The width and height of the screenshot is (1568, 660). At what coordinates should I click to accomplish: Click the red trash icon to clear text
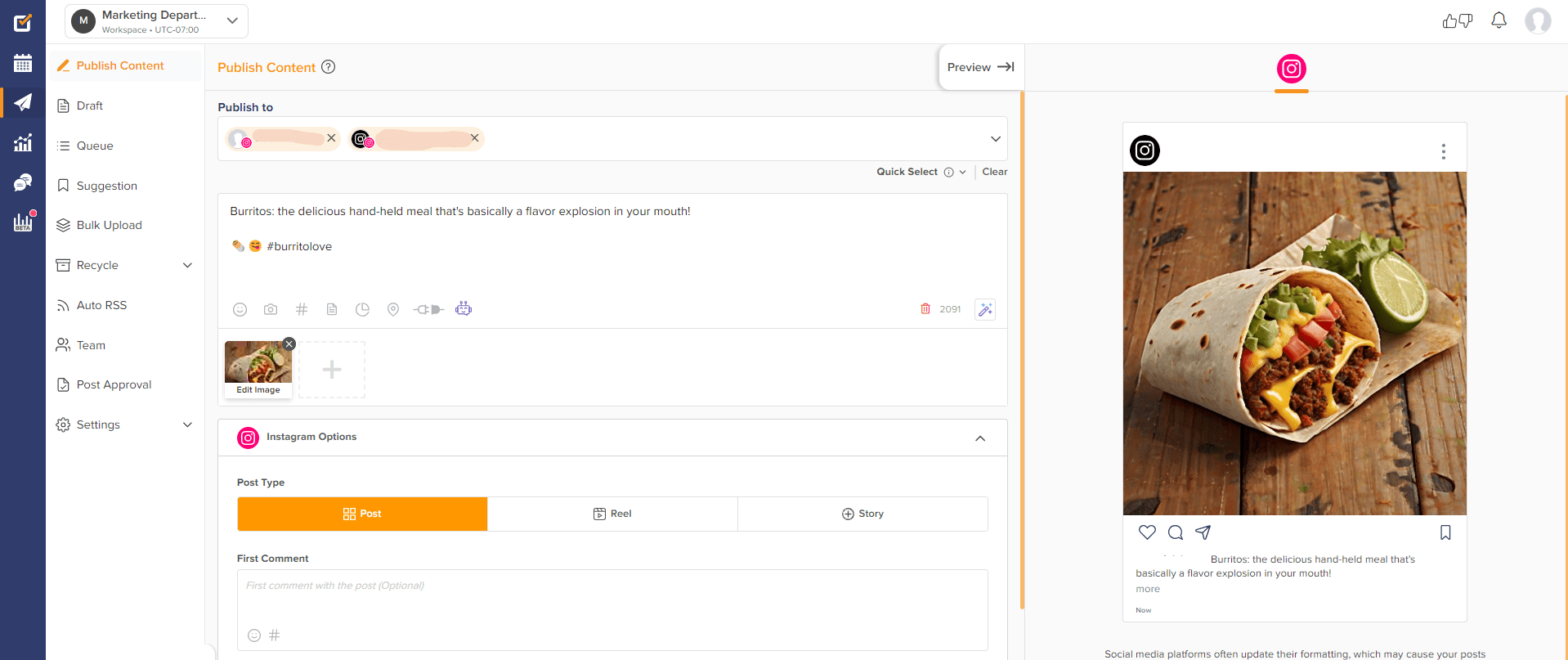click(925, 309)
